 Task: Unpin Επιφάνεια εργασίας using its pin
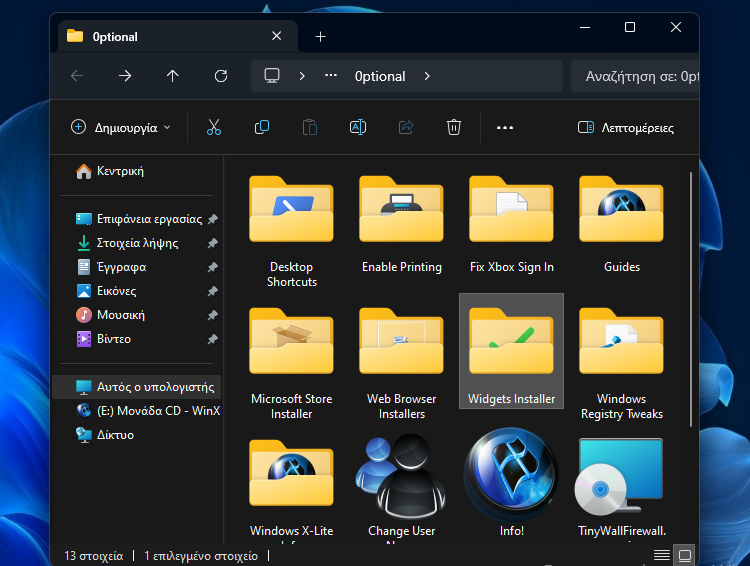[x=213, y=219]
